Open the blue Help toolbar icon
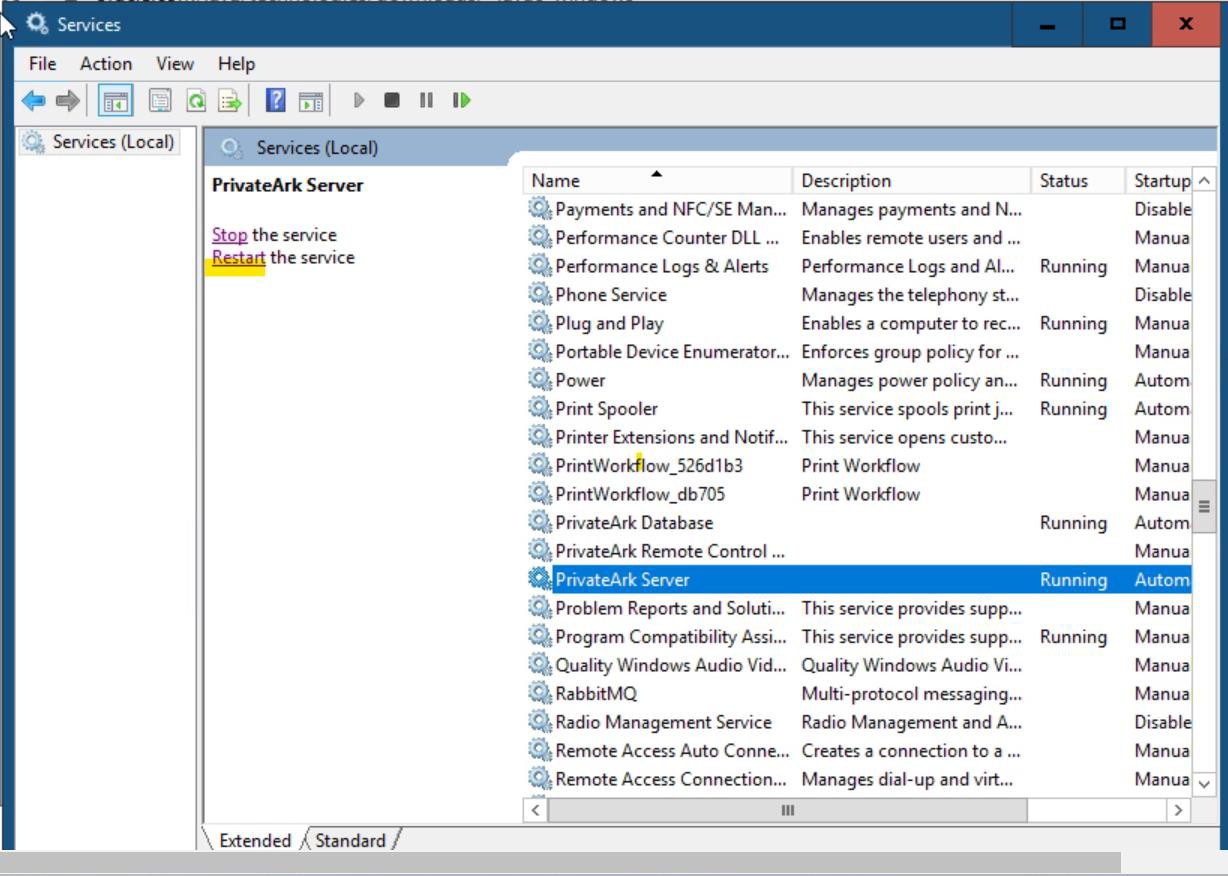The width and height of the screenshot is (1228, 876). click(275, 100)
